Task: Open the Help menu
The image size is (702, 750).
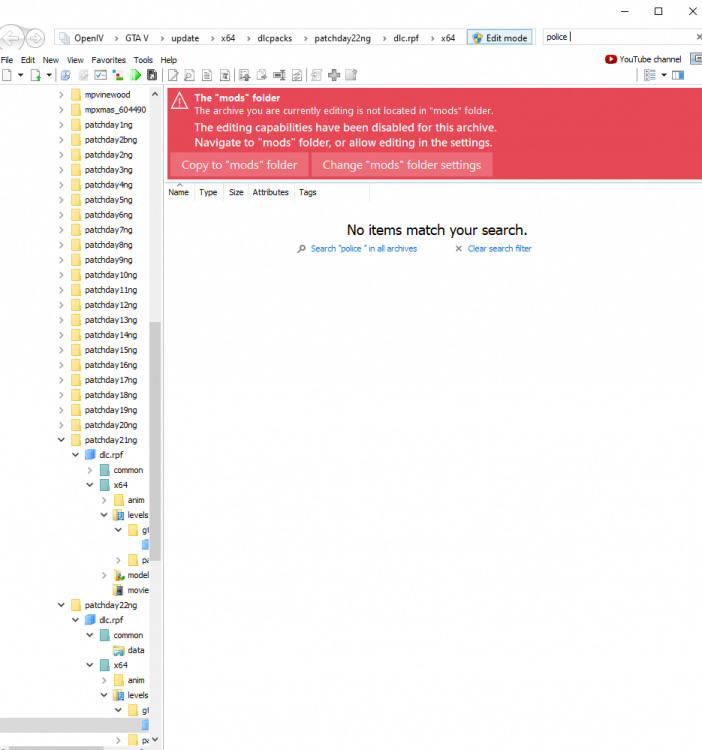Action: pyautogui.click(x=168, y=60)
